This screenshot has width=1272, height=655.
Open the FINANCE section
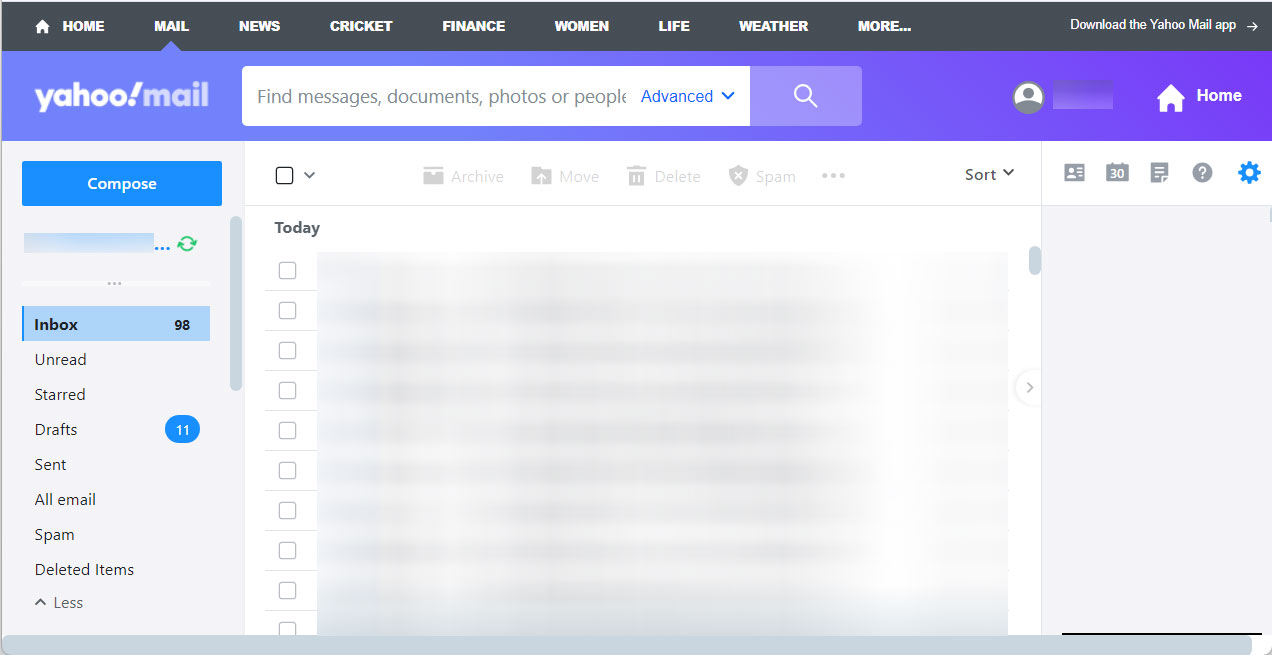click(x=473, y=26)
